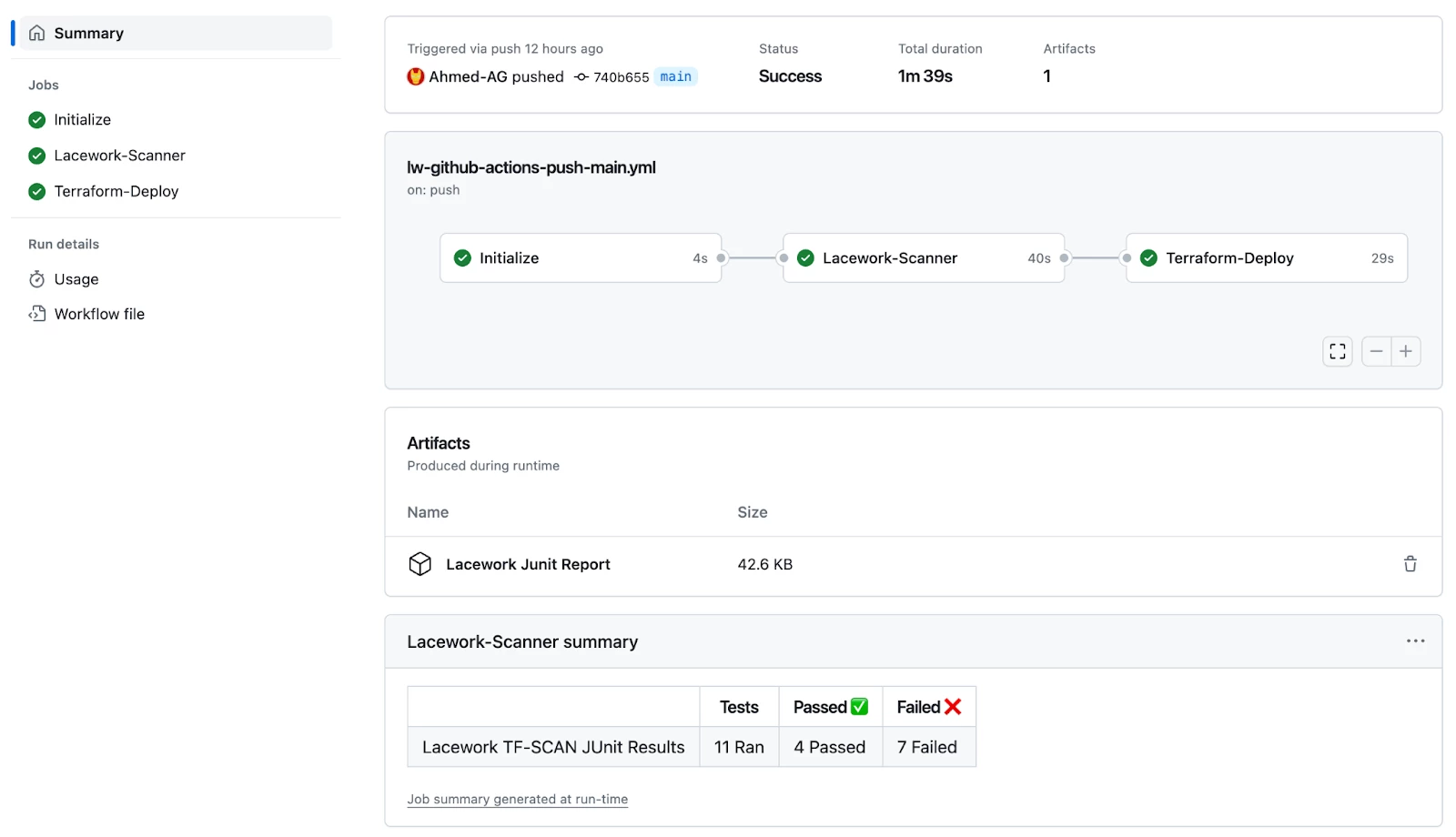
Task: Click the Failed column header
Action: coord(928,707)
